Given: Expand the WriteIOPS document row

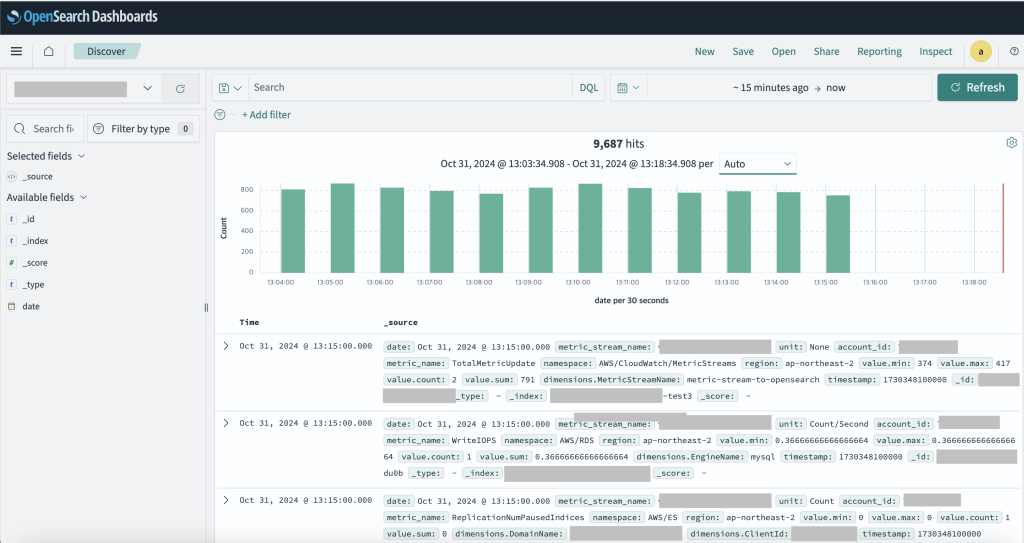Looking at the screenshot, I should [226, 423].
